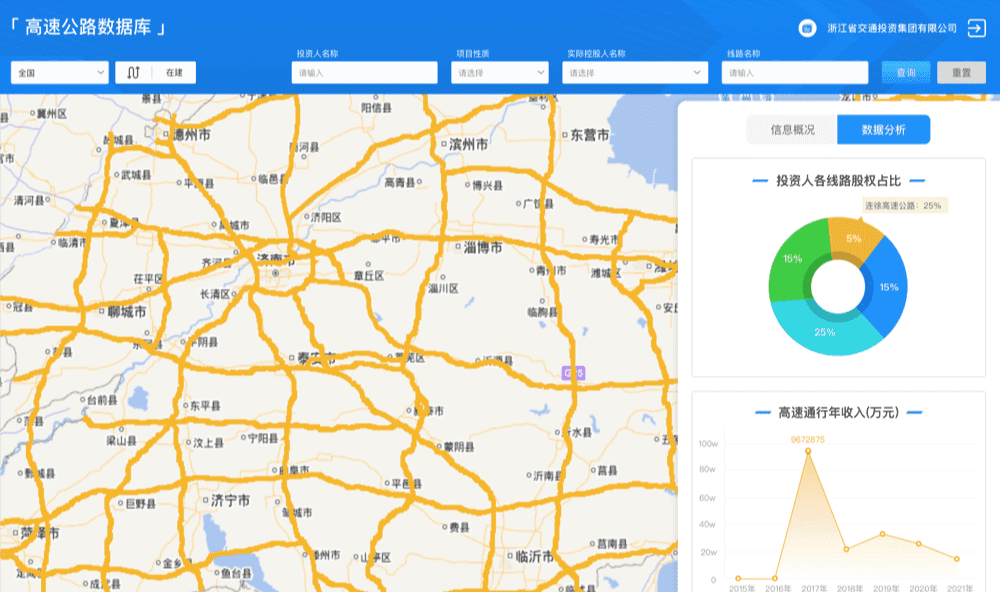This screenshot has width=1000, height=592.
Task: Select the 数据分析 tab
Action: (883, 129)
